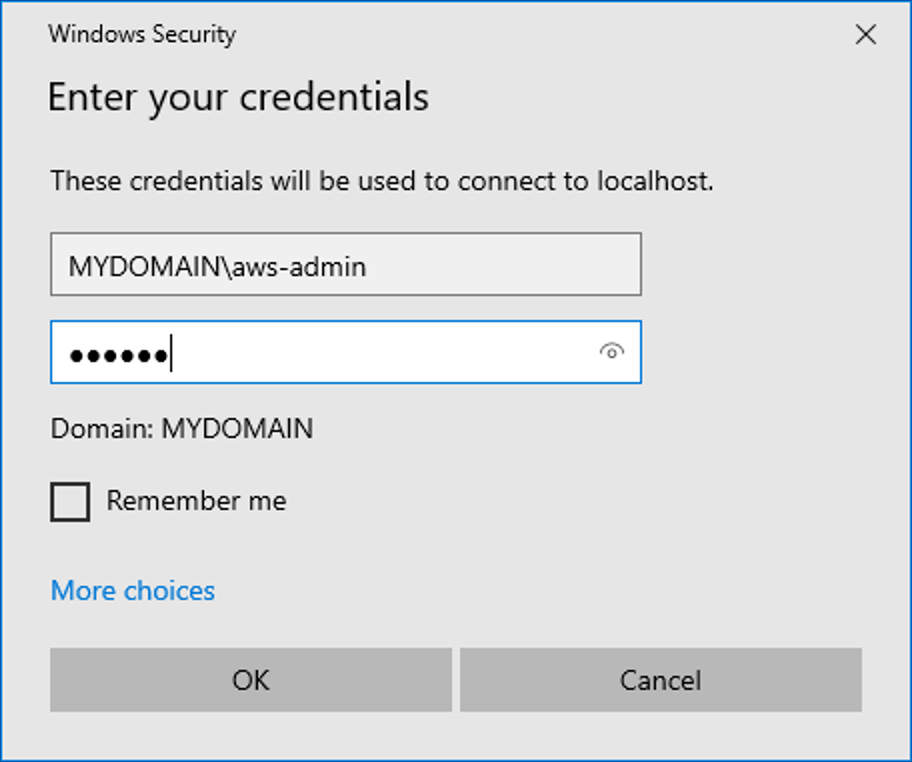Click the Domain: MYDOMAIN label
The image size is (912, 762).
pyautogui.click(x=181, y=429)
